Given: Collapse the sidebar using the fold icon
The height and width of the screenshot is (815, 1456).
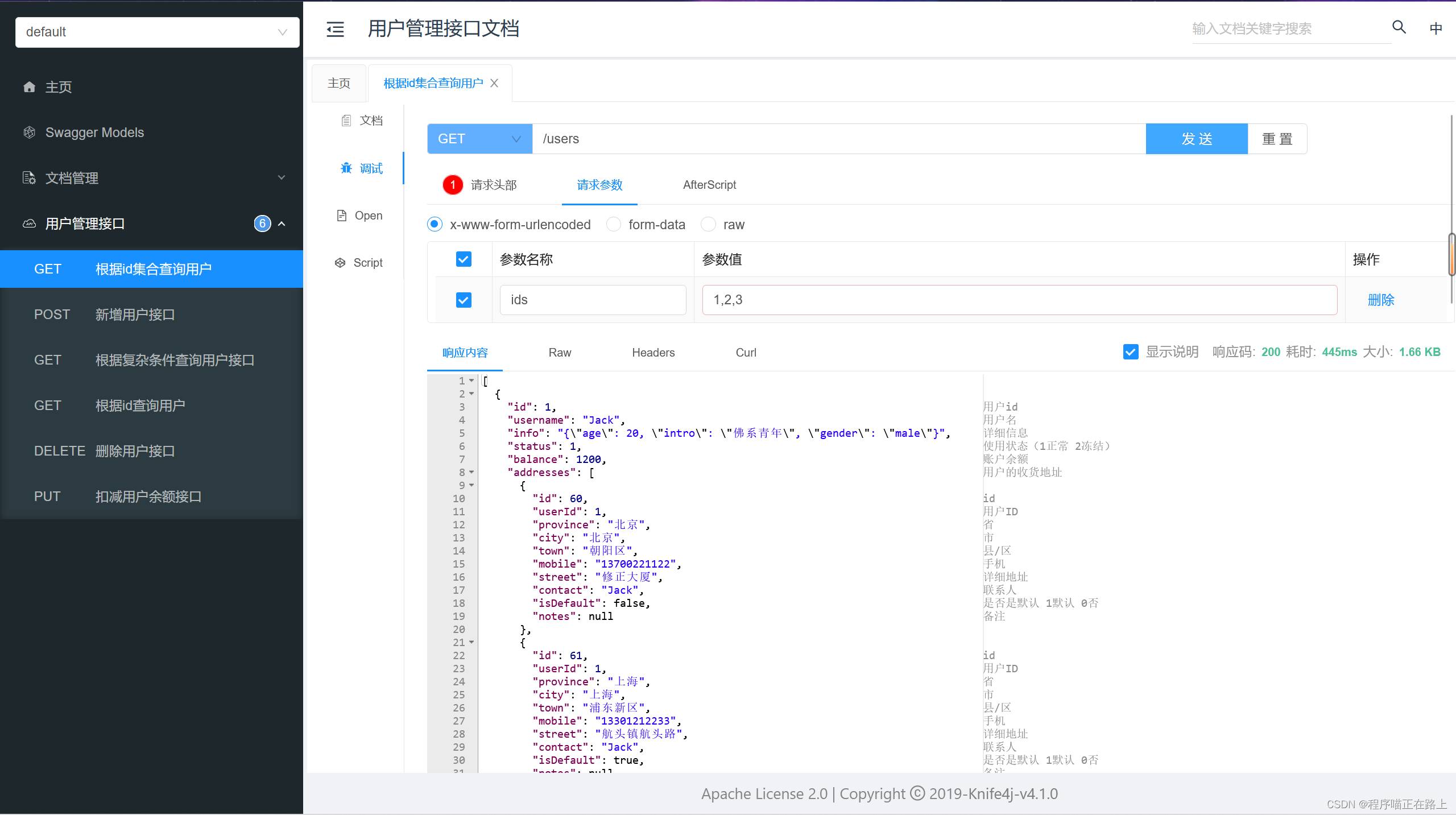Looking at the screenshot, I should pyautogui.click(x=335, y=29).
